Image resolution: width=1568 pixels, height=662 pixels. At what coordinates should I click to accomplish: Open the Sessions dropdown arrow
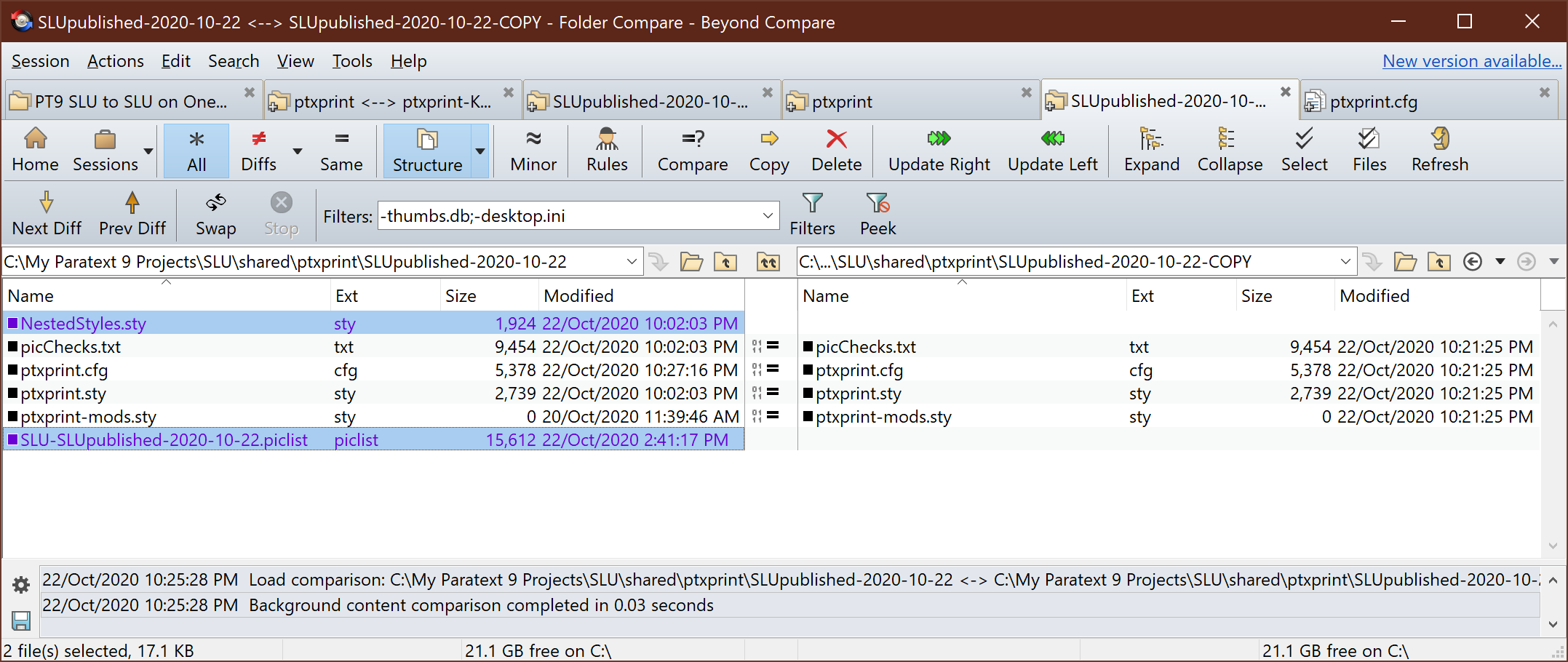pyautogui.click(x=148, y=151)
